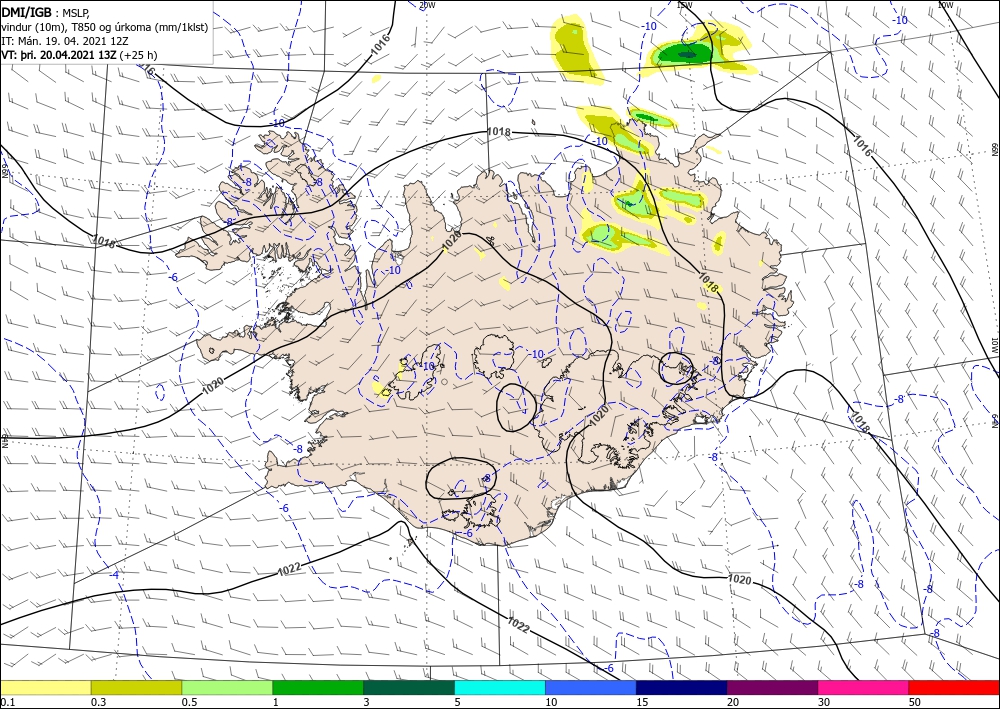1000x709 pixels.
Task: Click the 'DMI/IGB' title text
Action: click(x=27, y=12)
